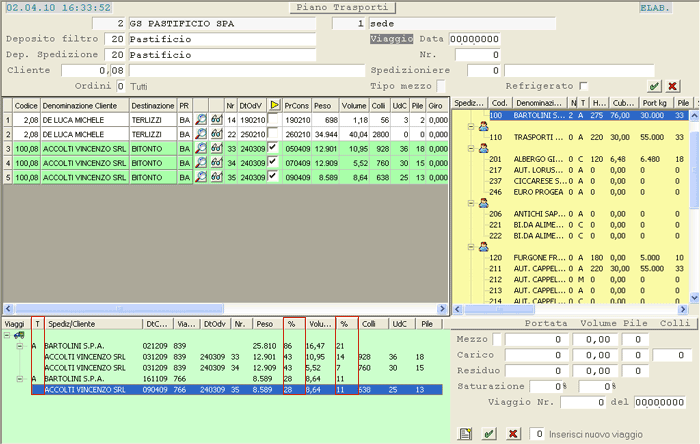Open magnifier icon for order Nr 35
The width and height of the screenshot is (700, 444).
click(201, 177)
